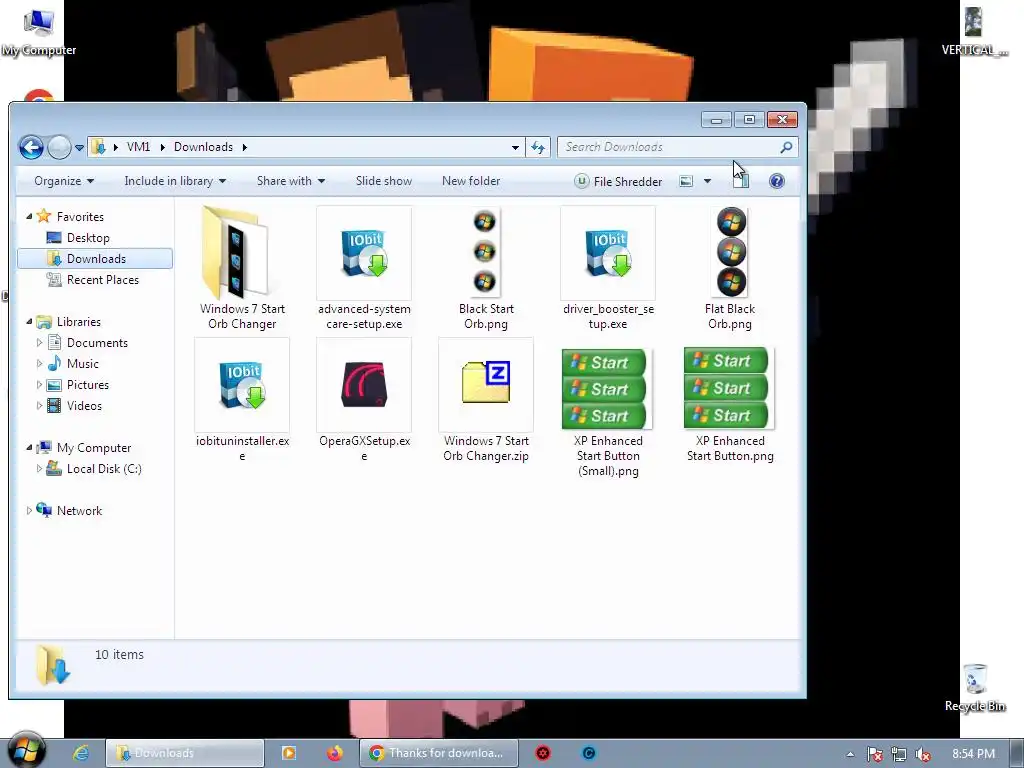Image resolution: width=1024 pixels, height=768 pixels.
Task: Select the Videos library
Action: [x=84, y=406]
